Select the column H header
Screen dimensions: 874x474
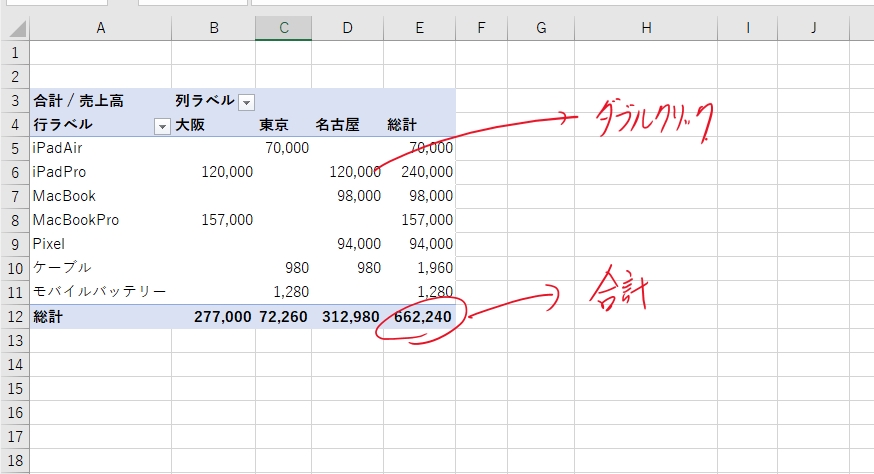(x=646, y=28)
